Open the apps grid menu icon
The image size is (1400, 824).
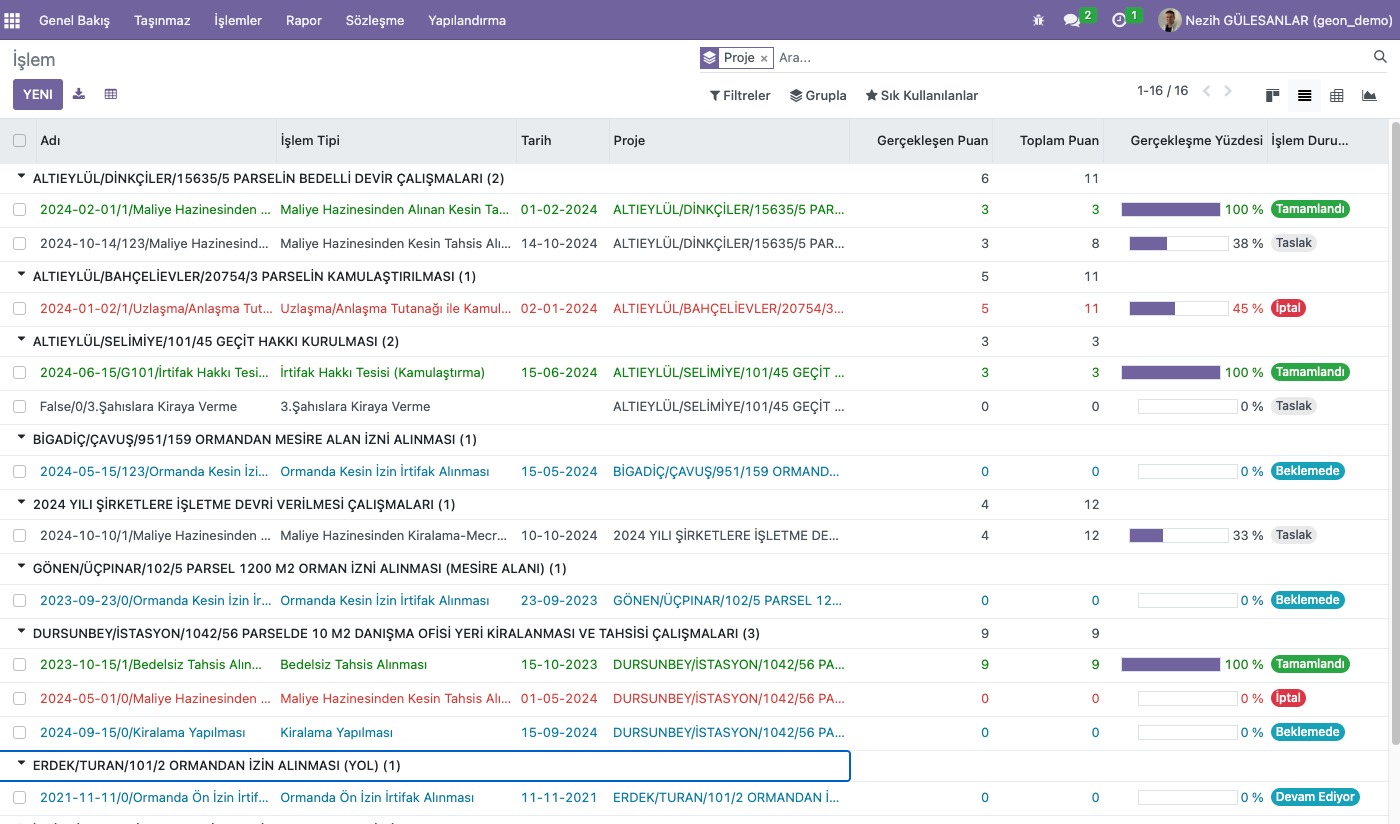click(x=12, y=20)
